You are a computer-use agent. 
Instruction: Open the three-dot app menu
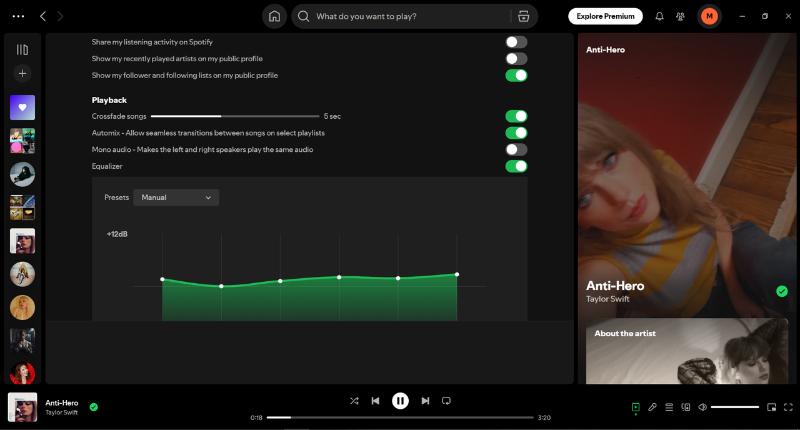pyautogui.click(x=18, y=16)
